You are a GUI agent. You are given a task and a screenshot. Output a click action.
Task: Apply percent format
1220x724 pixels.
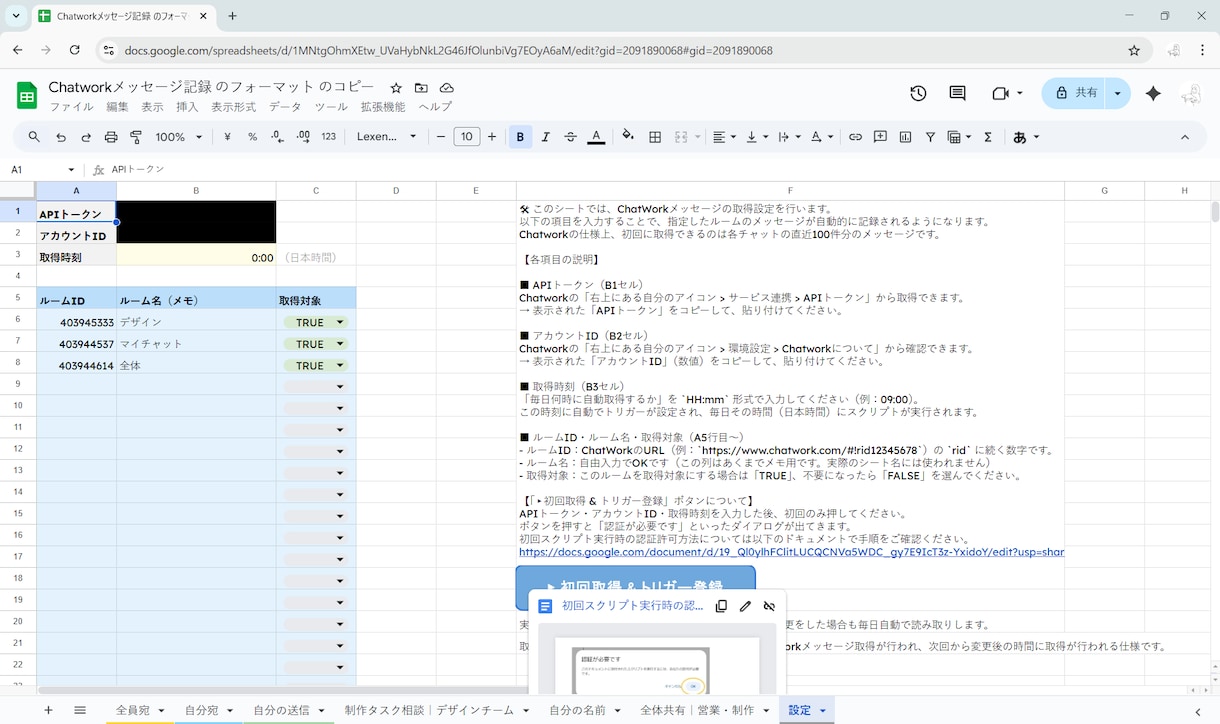pyautogui.click(x=252, y=137)
